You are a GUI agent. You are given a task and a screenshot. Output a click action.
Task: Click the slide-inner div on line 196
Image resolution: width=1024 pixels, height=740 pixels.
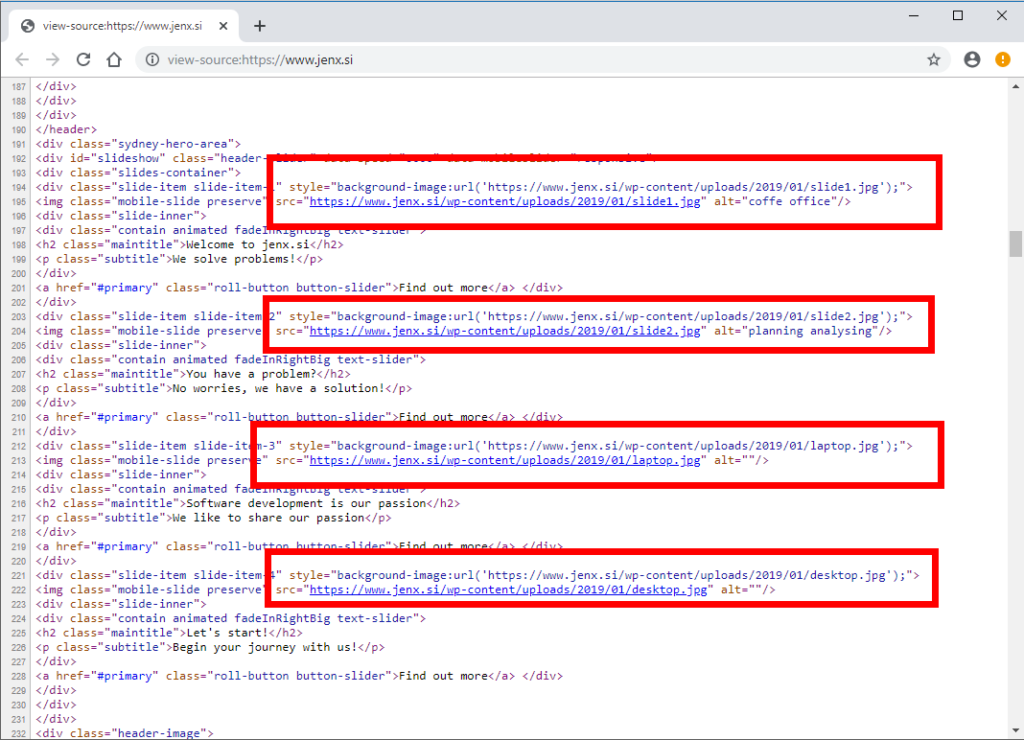[x=121, y=216]
